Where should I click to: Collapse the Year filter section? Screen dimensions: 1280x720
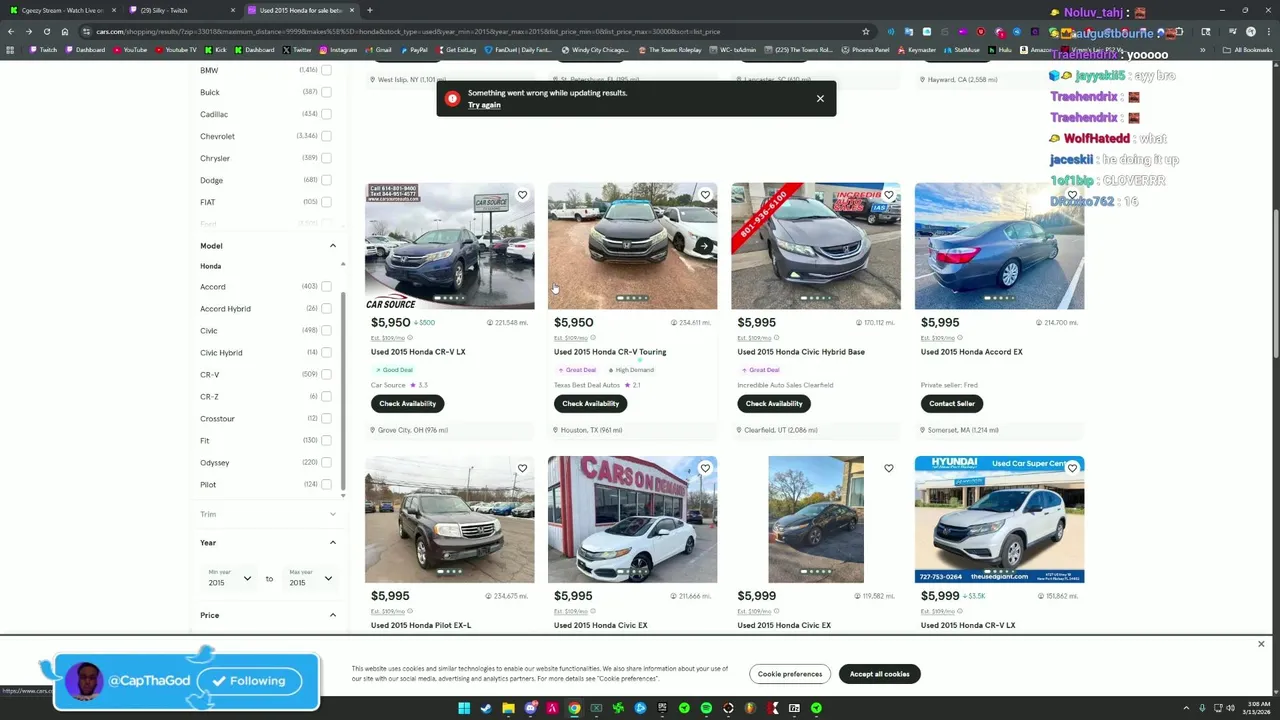333,543
